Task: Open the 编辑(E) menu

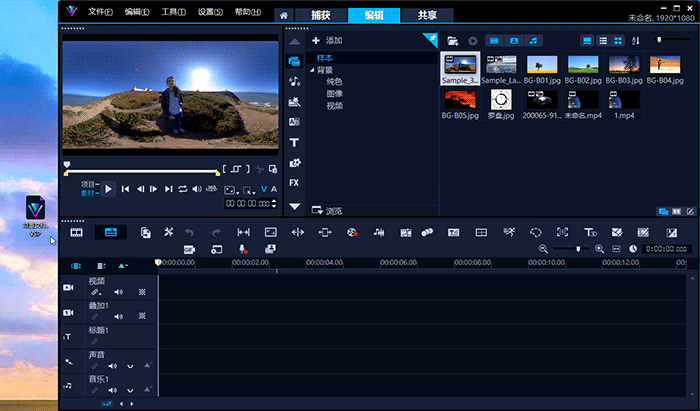Action: (137, 12)
